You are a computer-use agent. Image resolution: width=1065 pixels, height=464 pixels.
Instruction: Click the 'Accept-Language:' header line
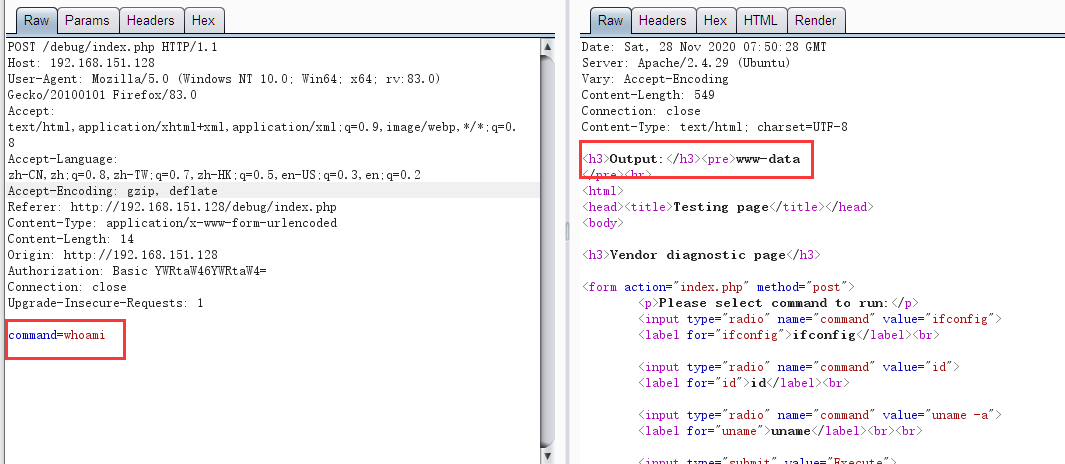click(62, 159)
